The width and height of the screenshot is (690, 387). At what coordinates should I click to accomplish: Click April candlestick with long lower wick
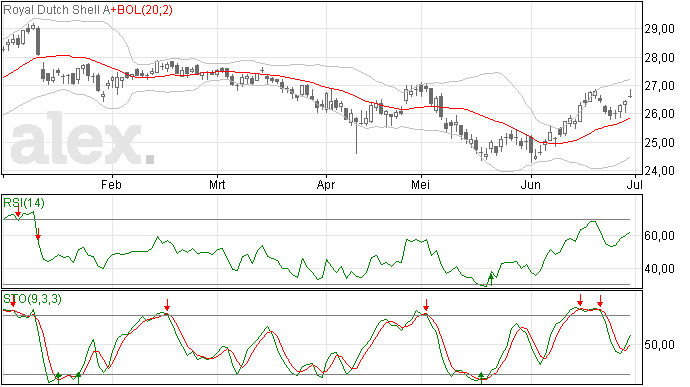tap(356, 136)
